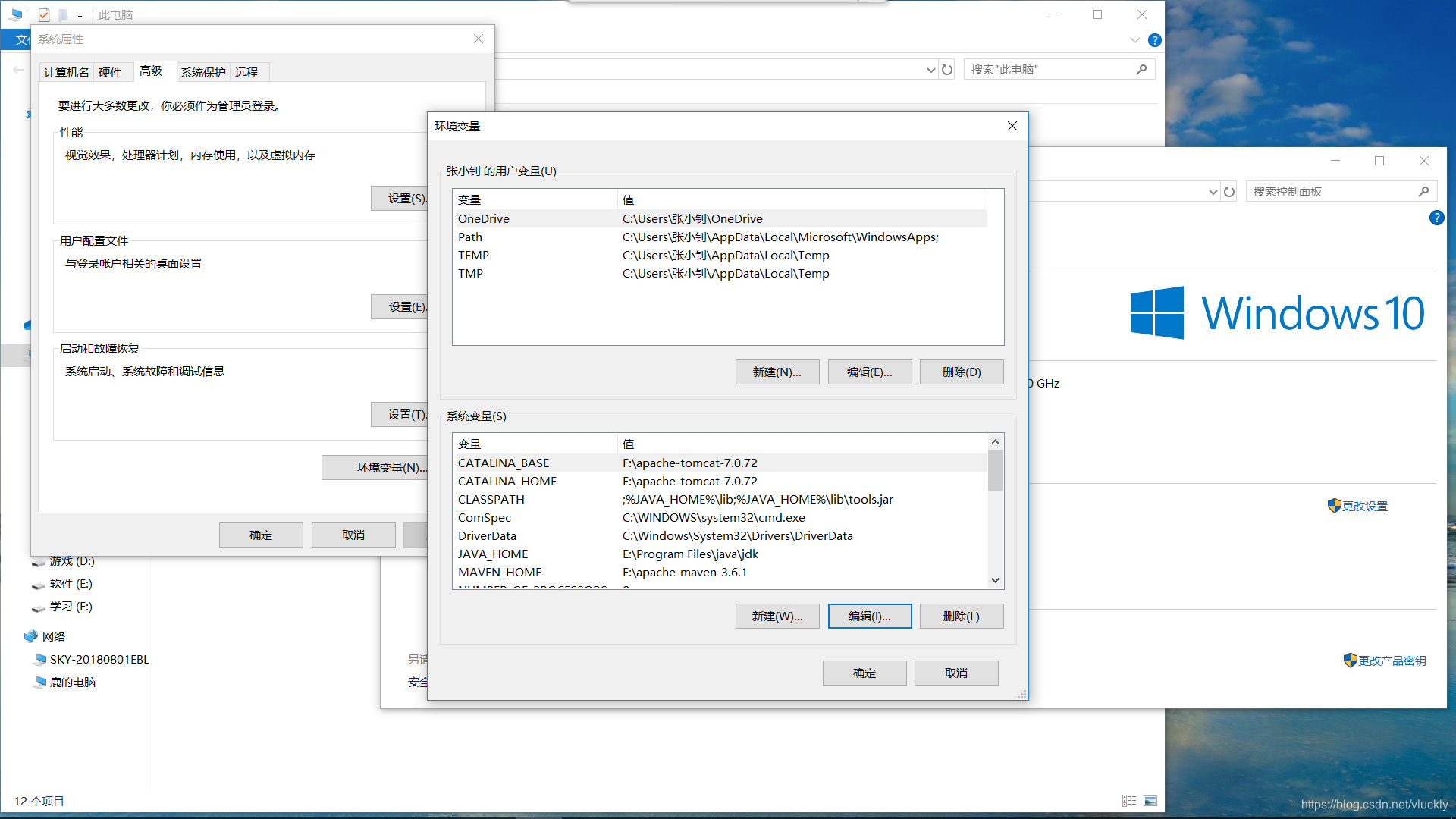Refresh the control panel address bar
The width and height of the screenshot is (1456, 819).
coord(1229,192)
